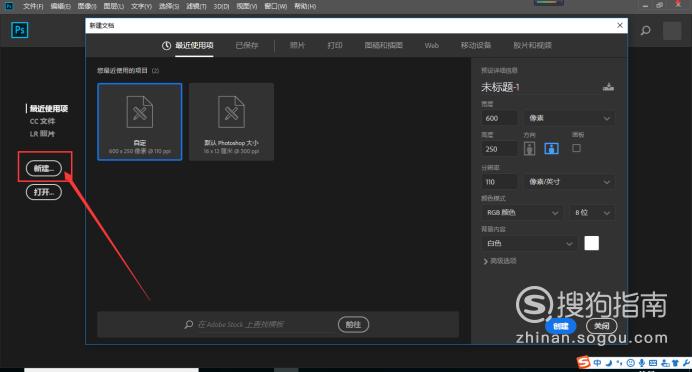The height and width of the screenshot is (372, 692).
Task: Switch to the 移动设备 (Mobile) tab
Action: tap(476, 45)
